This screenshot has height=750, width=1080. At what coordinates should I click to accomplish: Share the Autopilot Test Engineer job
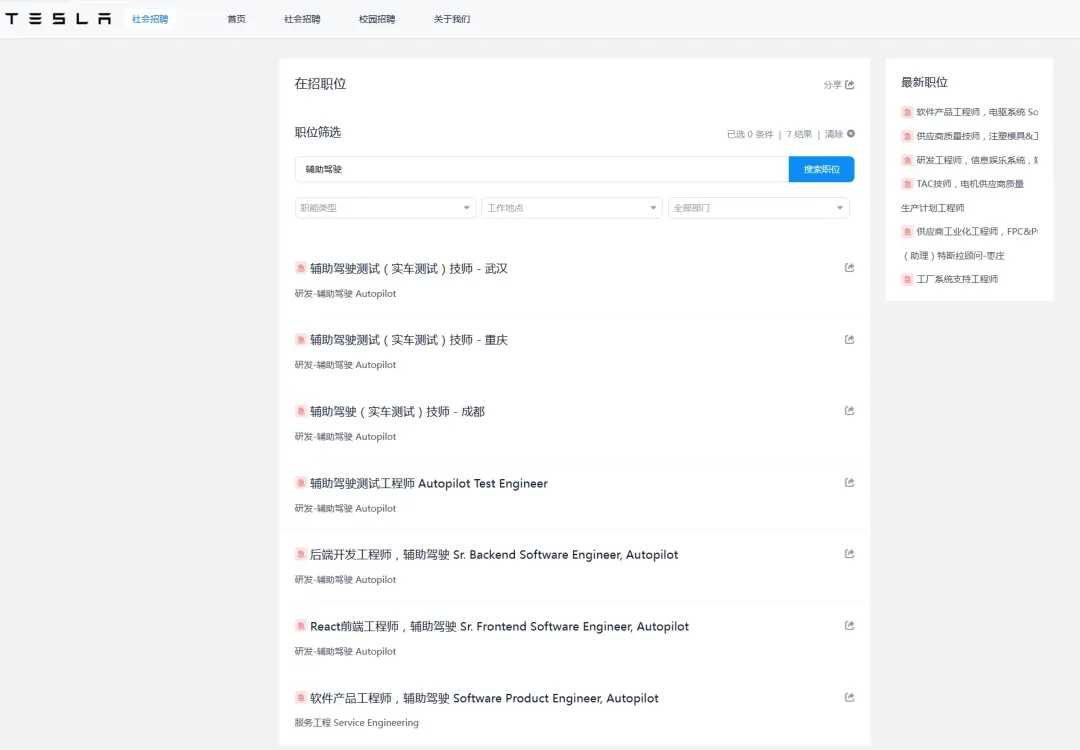point(849,483)
